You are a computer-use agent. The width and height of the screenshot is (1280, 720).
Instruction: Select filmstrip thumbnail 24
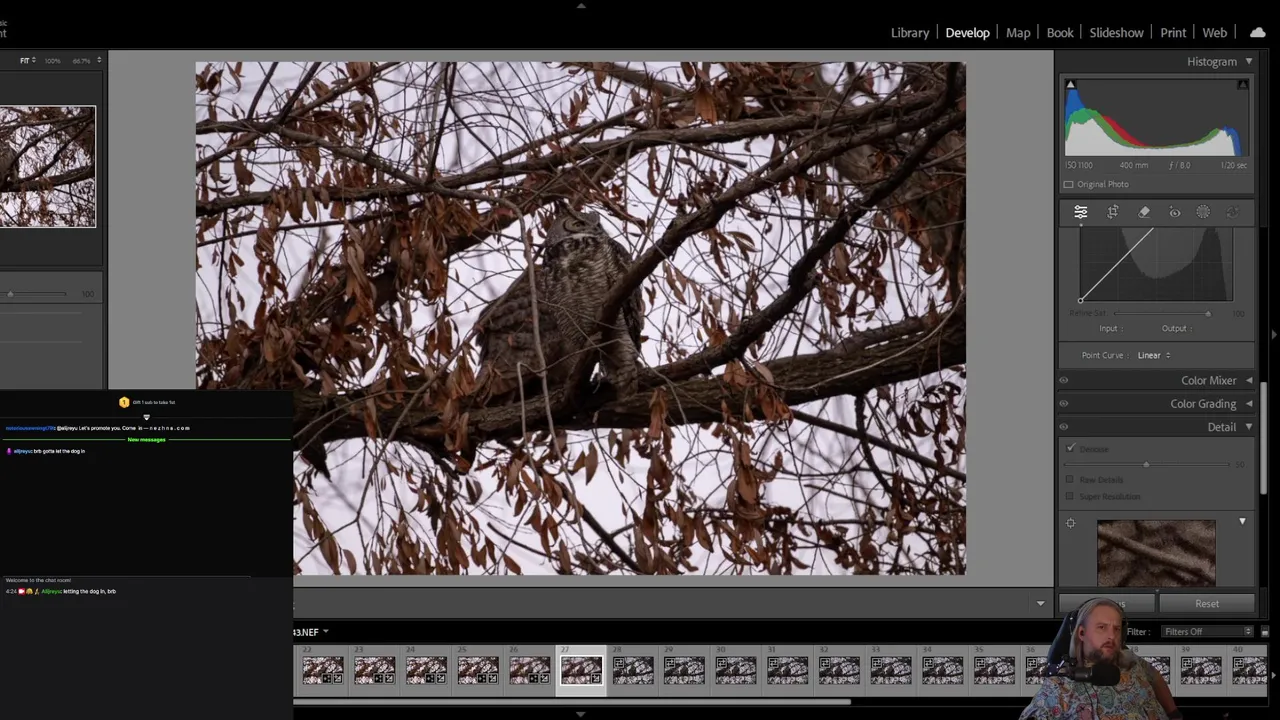coord(426,670)
